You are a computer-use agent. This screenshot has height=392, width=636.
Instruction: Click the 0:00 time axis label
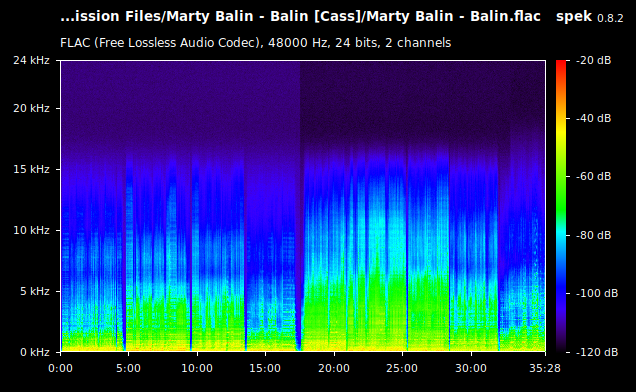tap(60, 368)
